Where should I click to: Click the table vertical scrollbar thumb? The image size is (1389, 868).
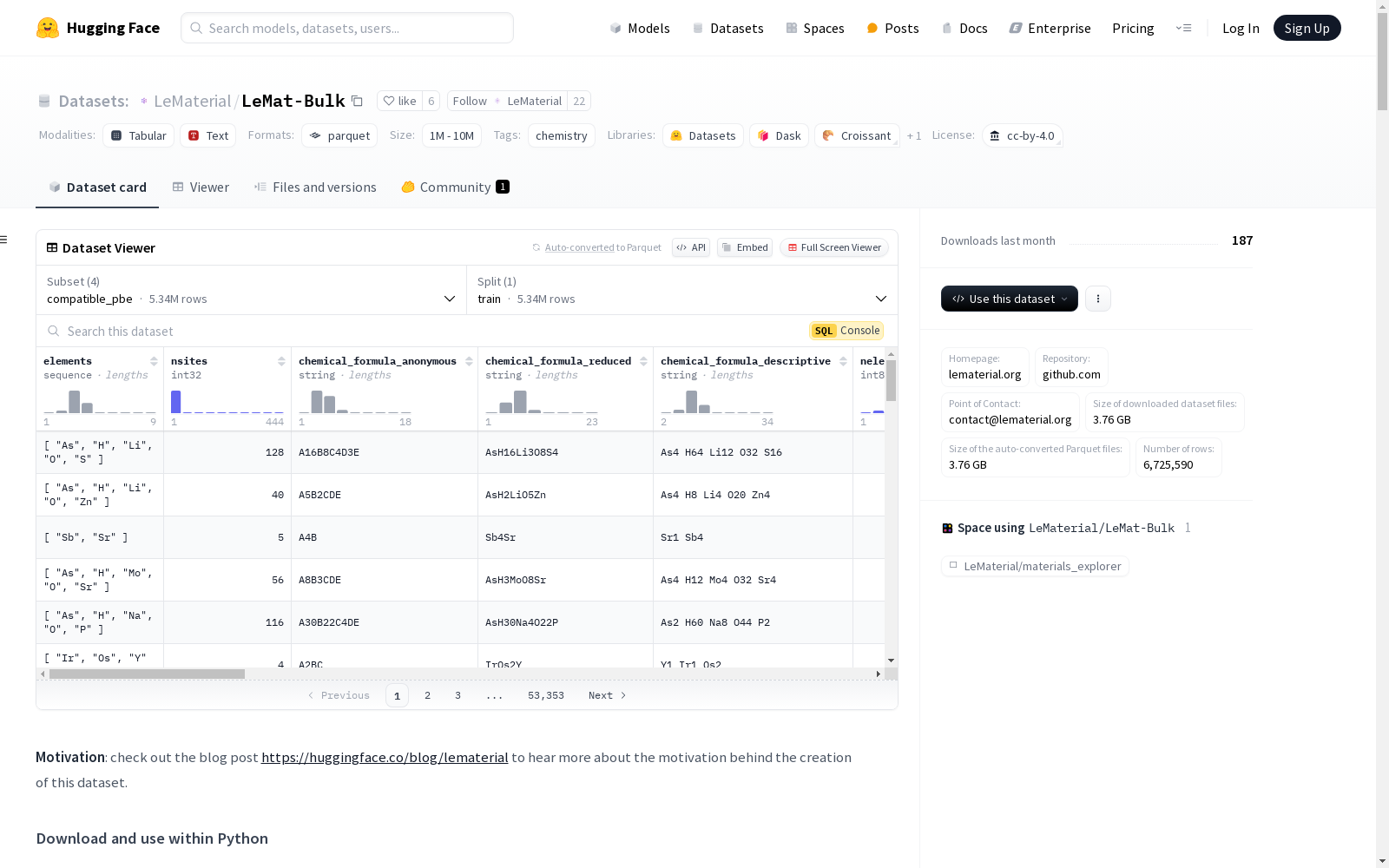(891, 380)
